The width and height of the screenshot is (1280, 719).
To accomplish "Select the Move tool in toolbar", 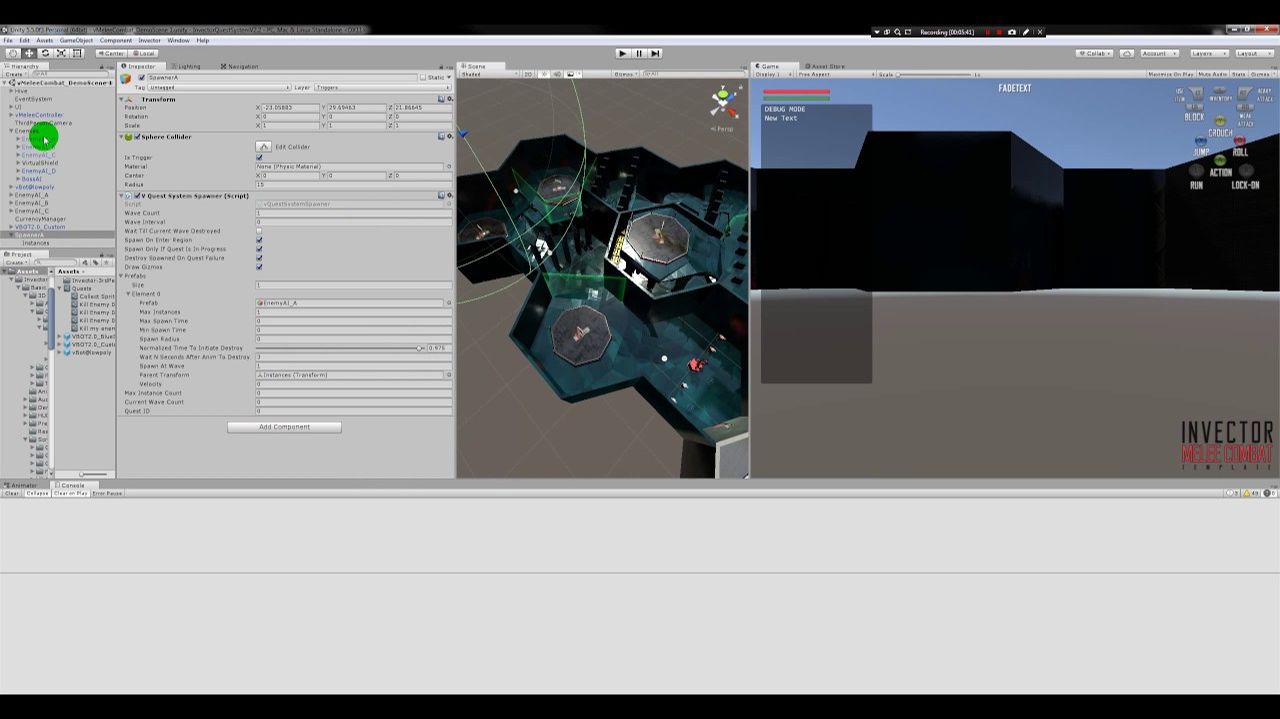I will tap(29, 53).
